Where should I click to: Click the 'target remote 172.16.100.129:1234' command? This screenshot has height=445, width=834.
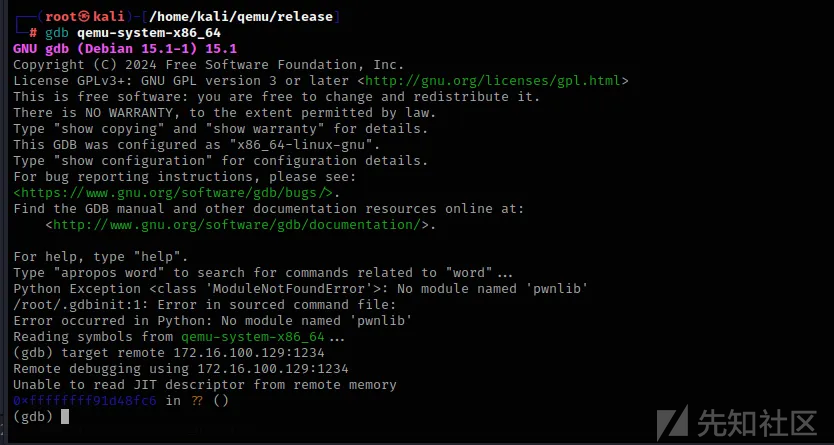[193, 352]
